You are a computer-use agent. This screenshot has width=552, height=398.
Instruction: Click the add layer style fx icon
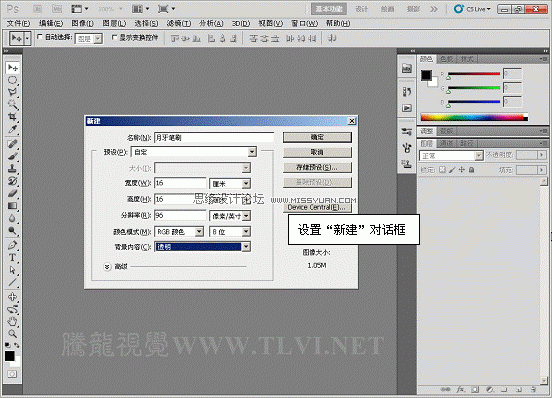460,390
